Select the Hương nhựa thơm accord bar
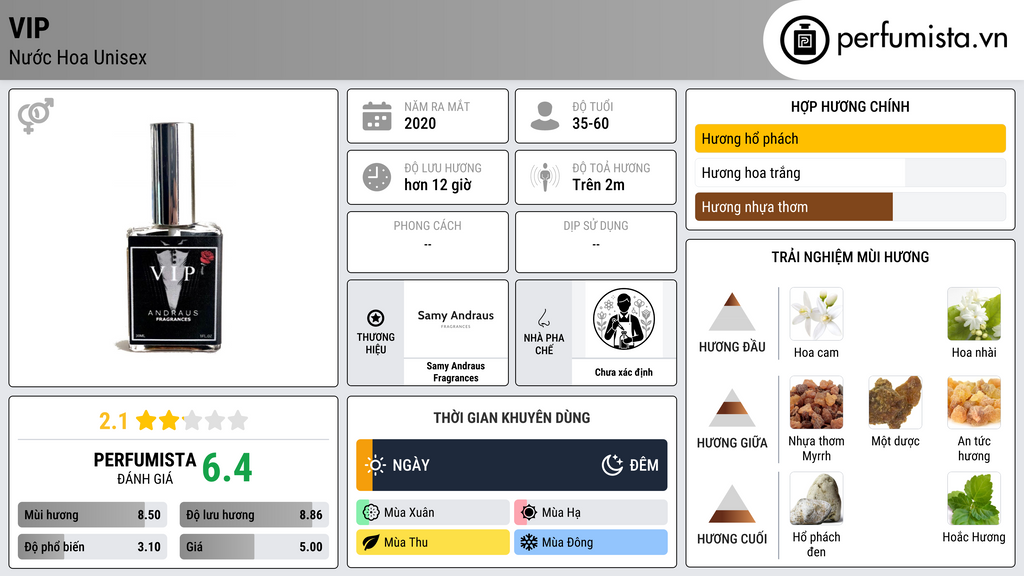Viewport: 1024px width, 576px height. [850, 207]
